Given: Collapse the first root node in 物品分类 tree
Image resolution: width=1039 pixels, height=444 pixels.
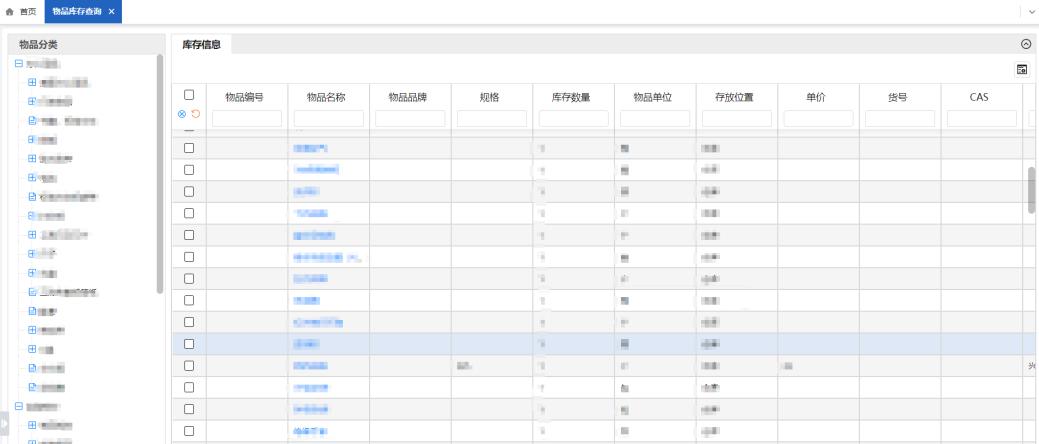Looking at the screenshot, I should pos(18,64).
